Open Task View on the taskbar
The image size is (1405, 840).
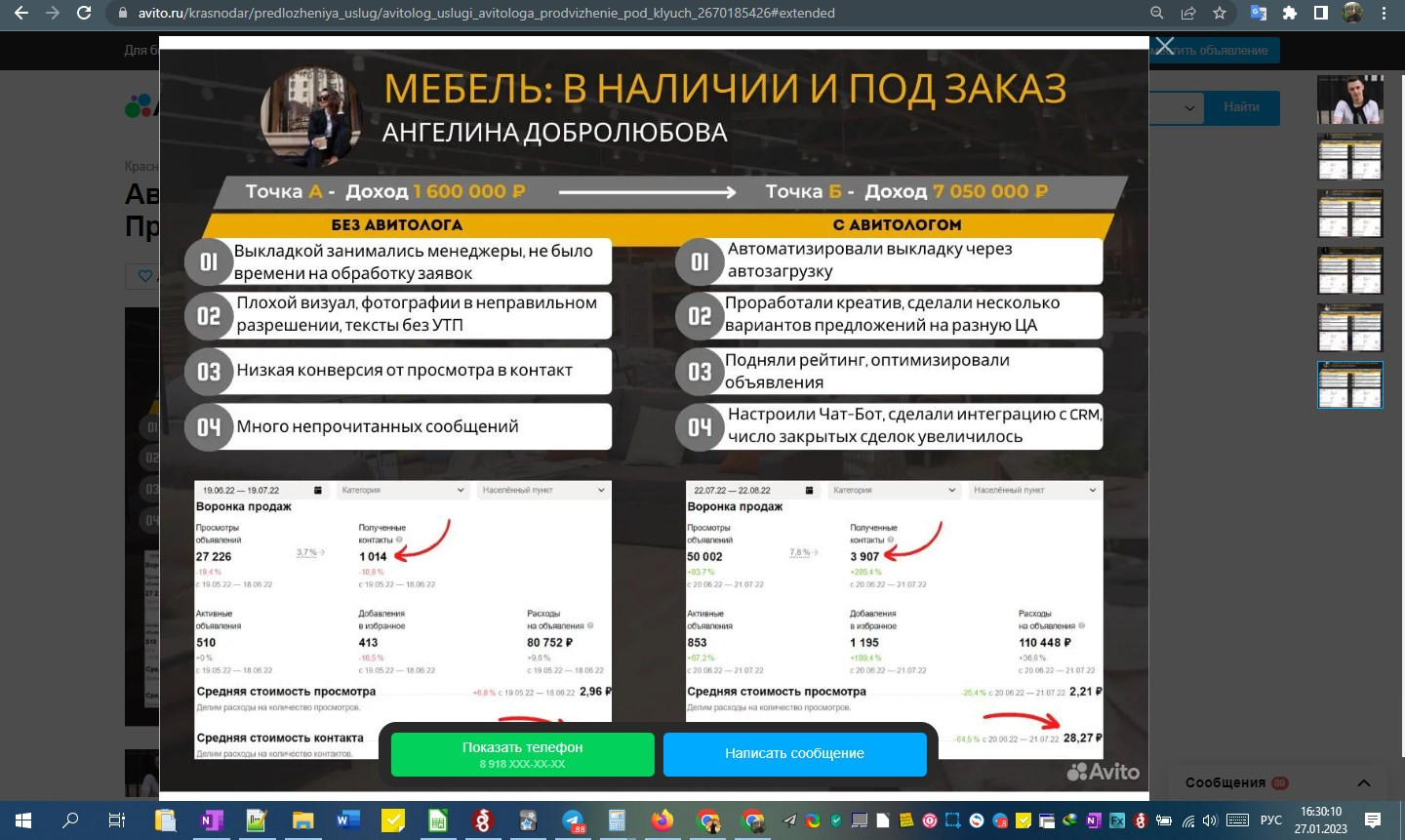pyautogui.click(x=116, y=820)
